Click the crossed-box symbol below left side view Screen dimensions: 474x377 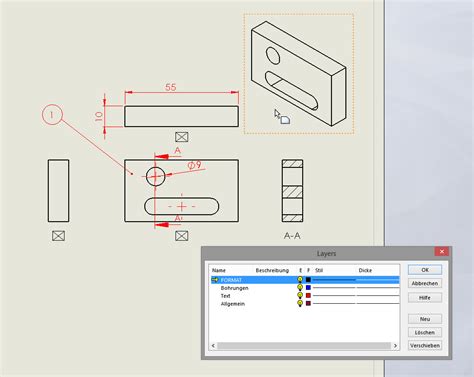(x=58, y=236)
